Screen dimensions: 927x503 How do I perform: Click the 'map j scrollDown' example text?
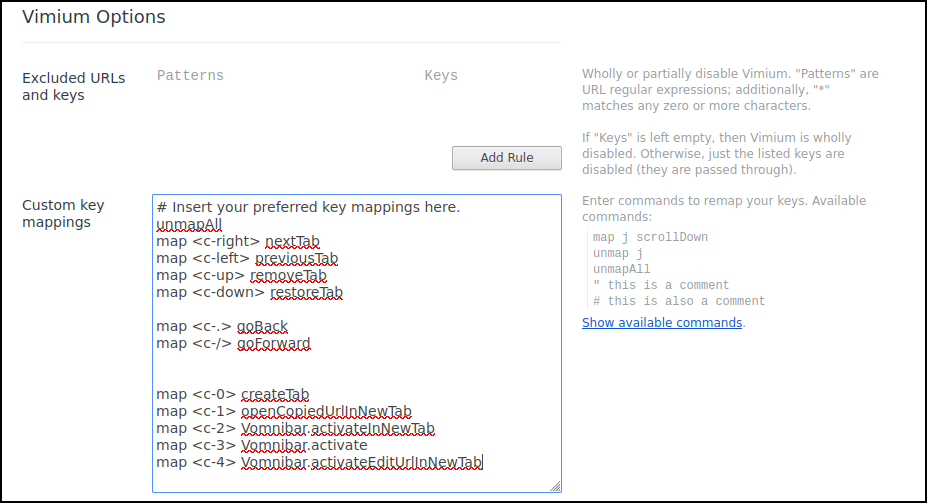(650, 237)
